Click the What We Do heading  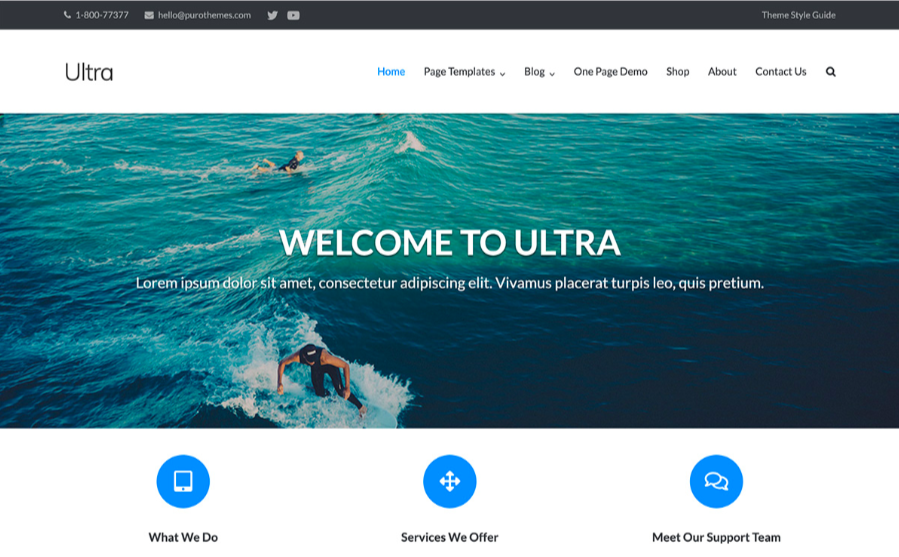click(183, 537)
